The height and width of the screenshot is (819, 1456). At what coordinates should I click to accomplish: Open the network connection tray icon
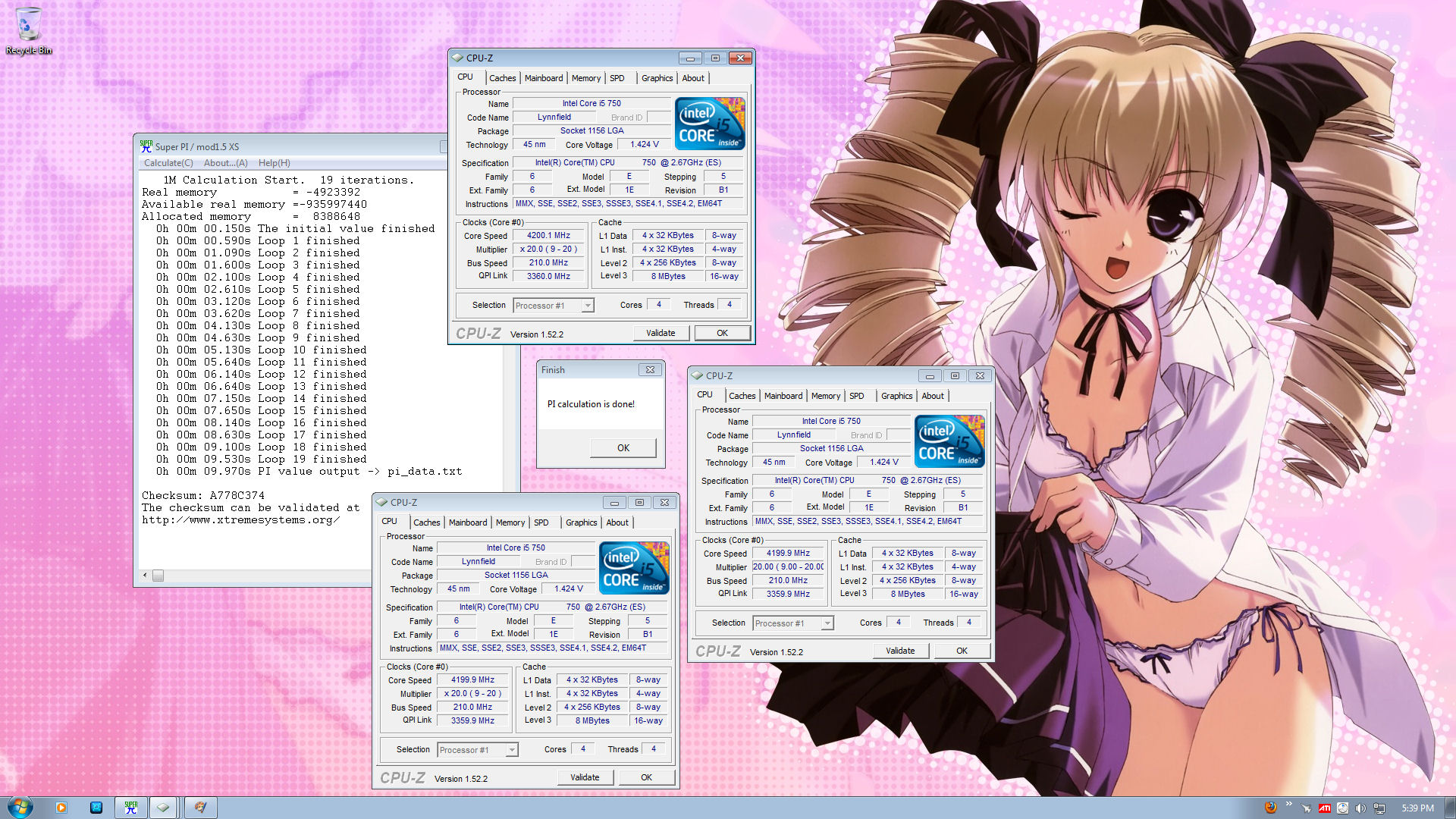1379,808
